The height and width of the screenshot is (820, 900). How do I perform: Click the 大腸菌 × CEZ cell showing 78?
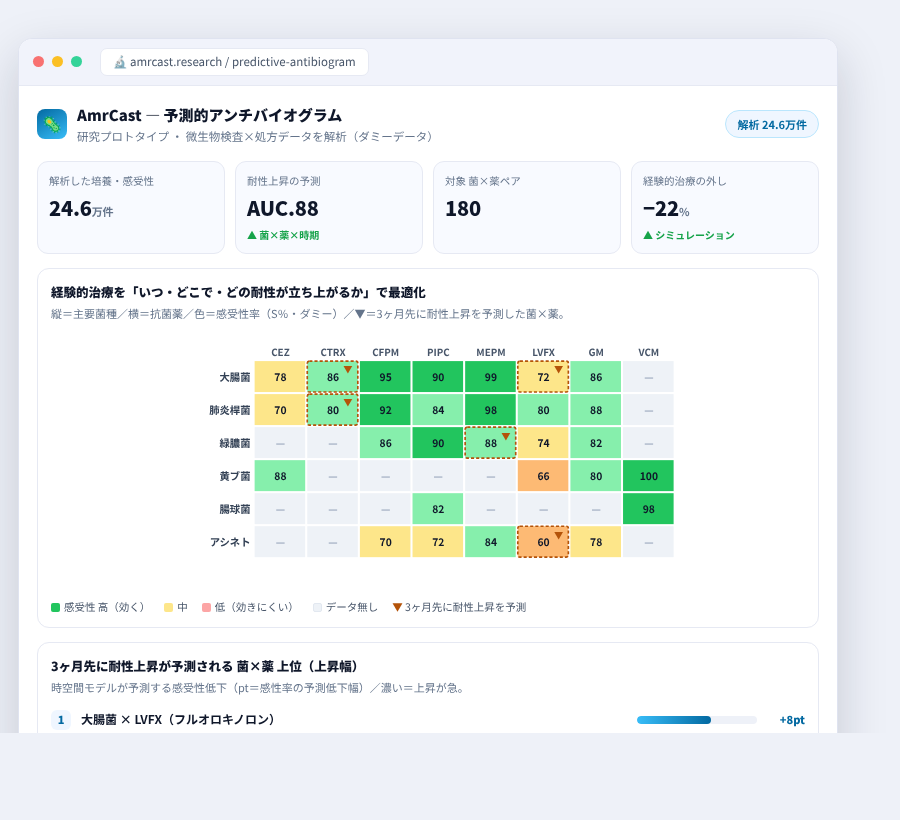[x=280, y=377]
